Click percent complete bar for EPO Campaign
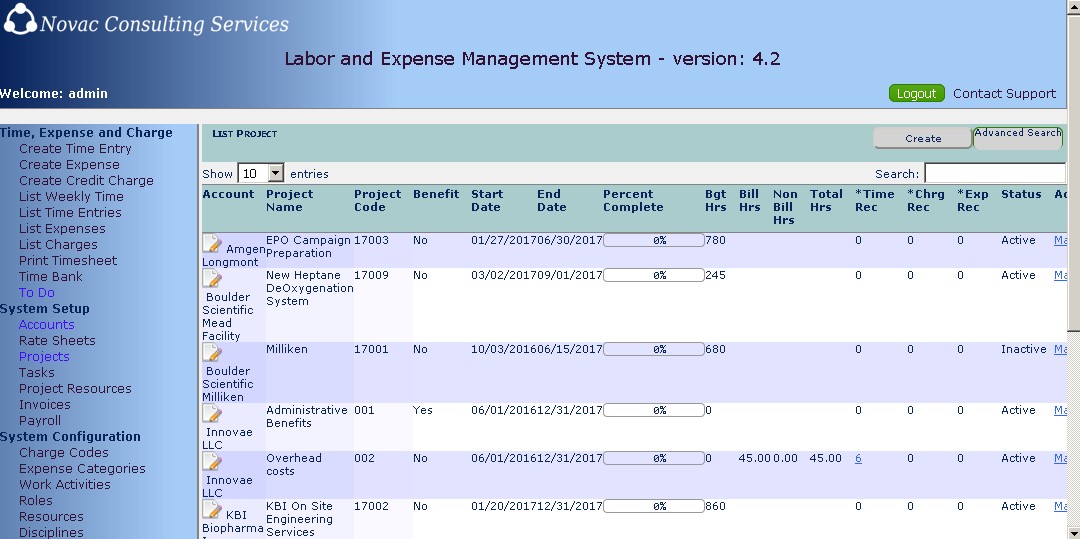 click(654, 241)
